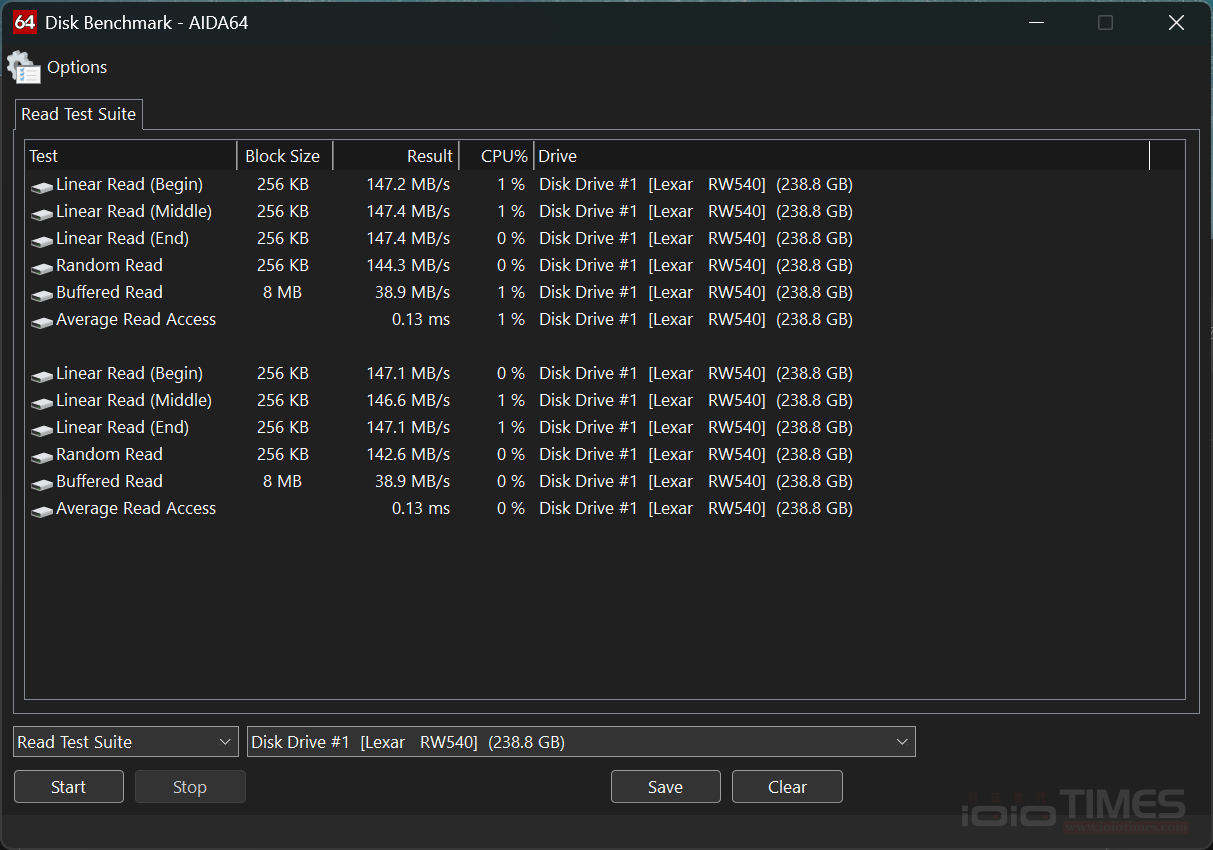Sort by the Block Size column header
Screen dimensions: 1213x850
(284, 156)
